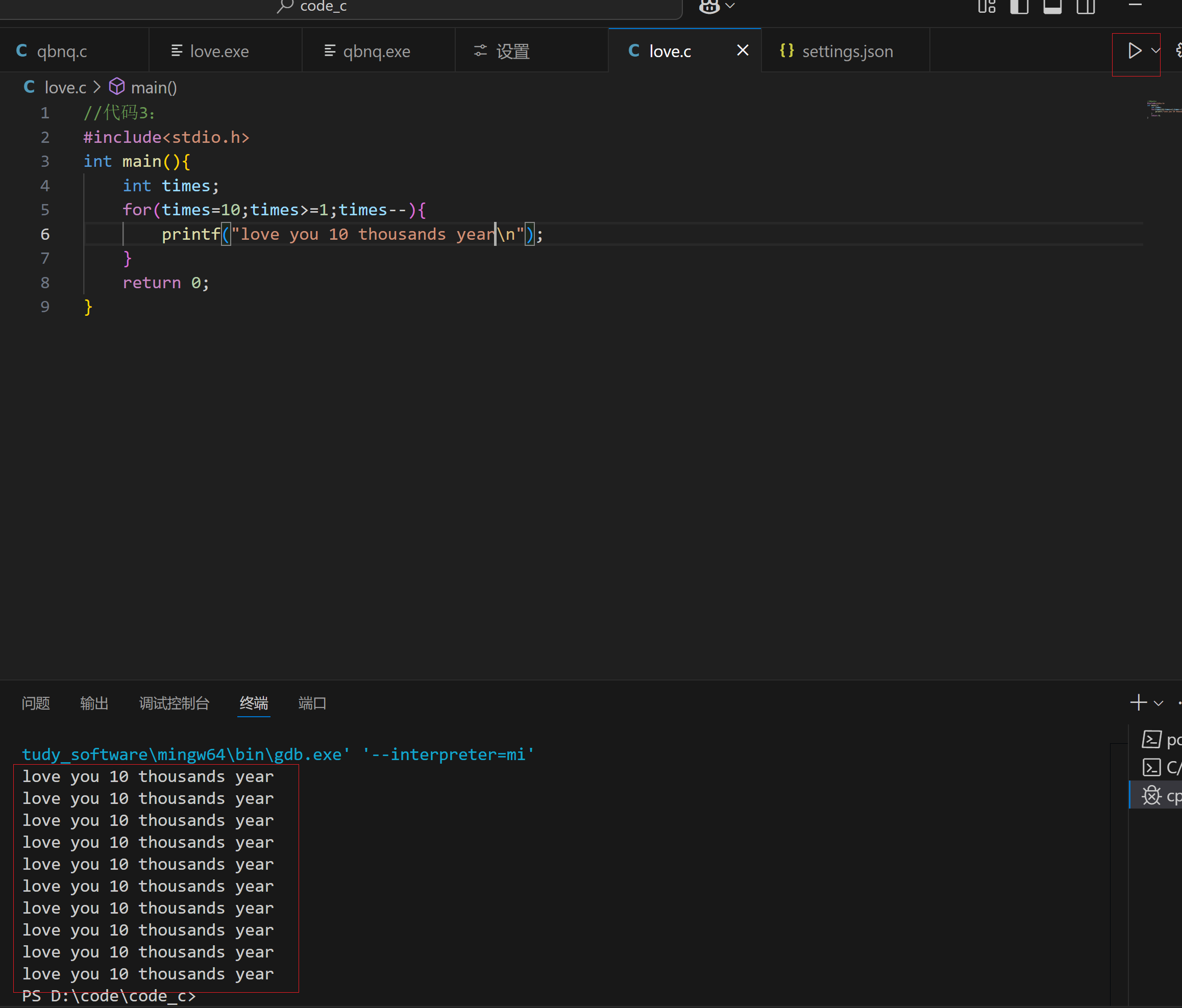This screenshot has width=1182, height=1008.
Task: Create a new terminal with plus icon
Action: [1138, 702]
